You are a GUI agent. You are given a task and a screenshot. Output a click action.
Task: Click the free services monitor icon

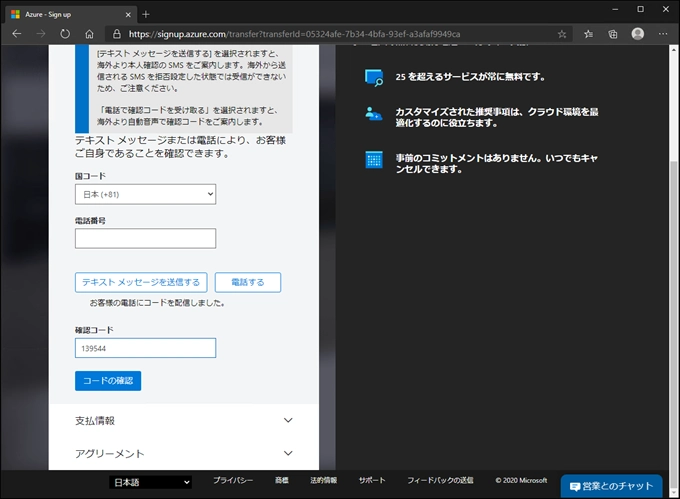coord(374,78)
